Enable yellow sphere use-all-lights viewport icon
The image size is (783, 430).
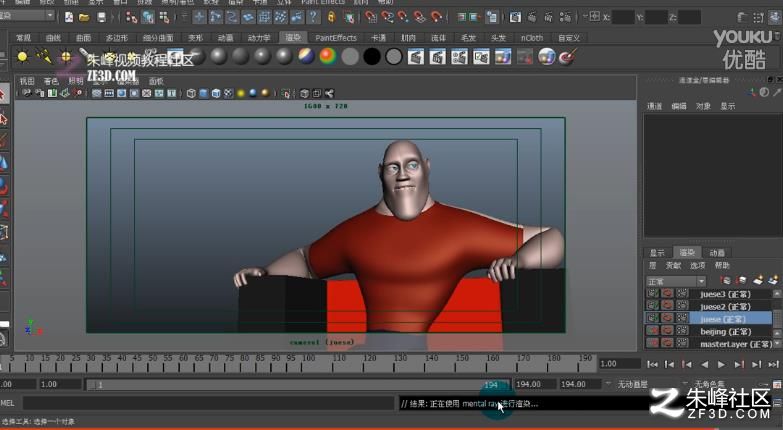tap(241, 93)
